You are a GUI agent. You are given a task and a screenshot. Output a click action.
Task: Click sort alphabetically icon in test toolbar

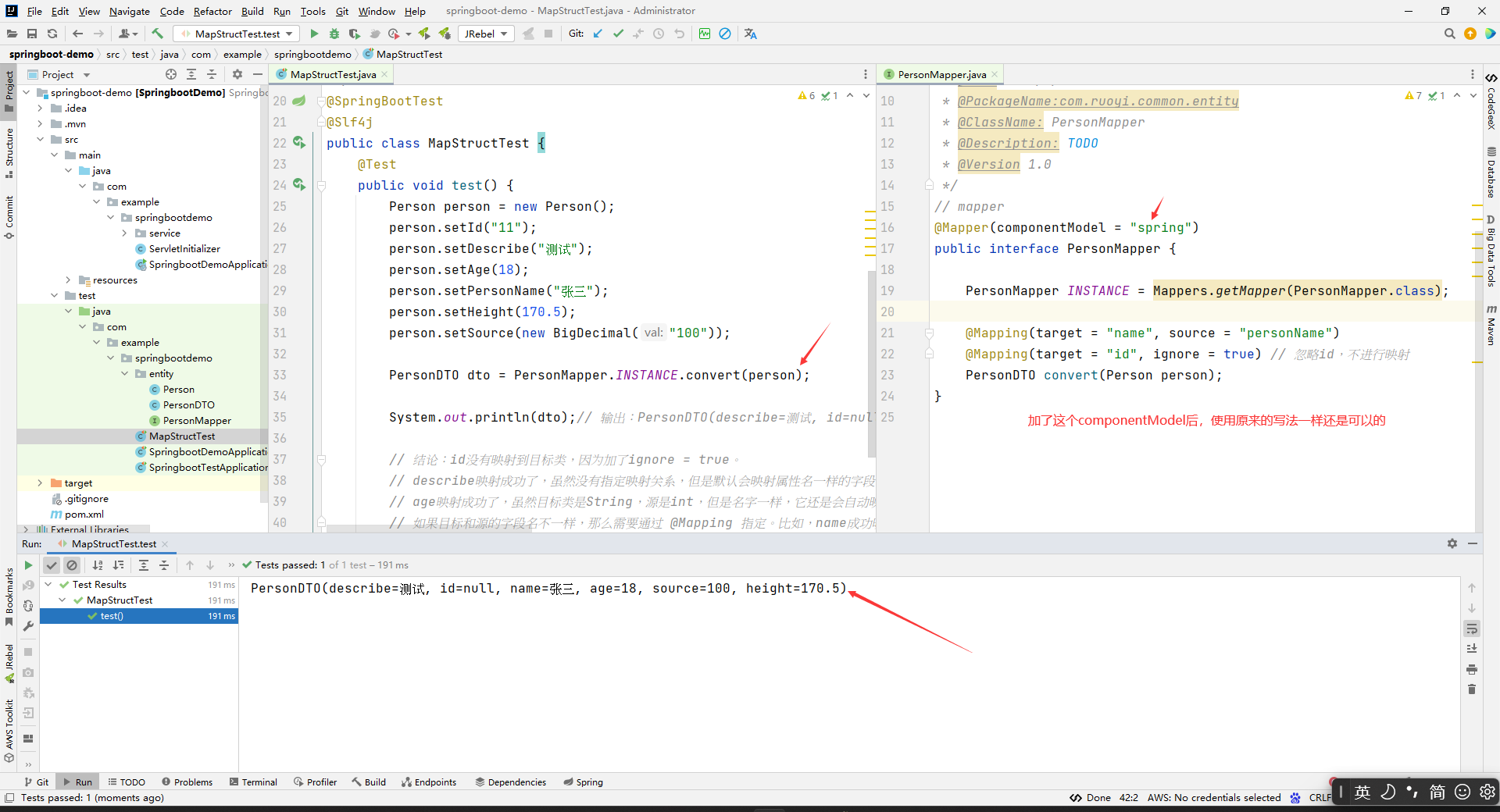pyautogui.click(x=98, y=565)
